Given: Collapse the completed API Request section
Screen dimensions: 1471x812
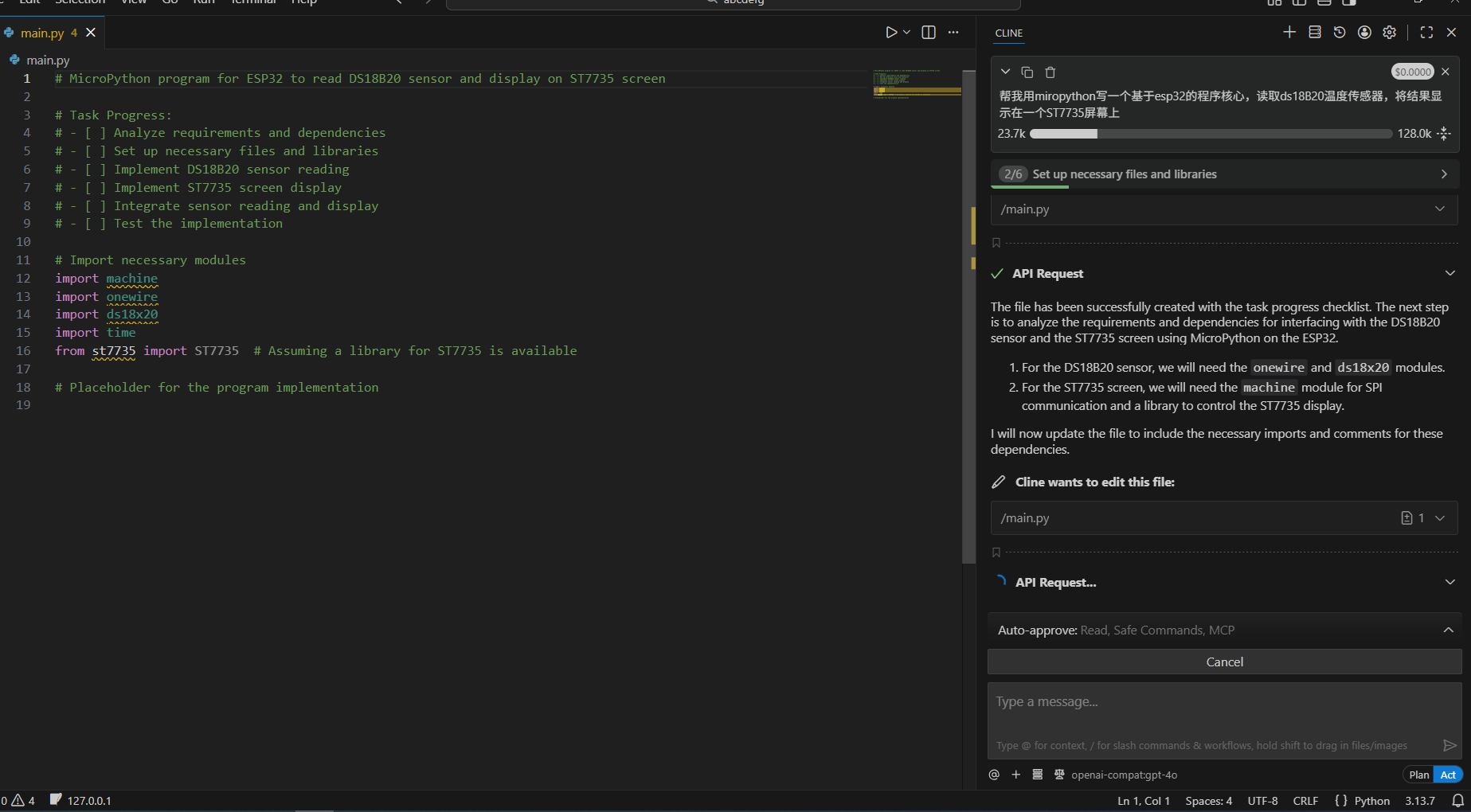Looking at the screenshot, I should pyautogui.click(x=1450, y=273).
